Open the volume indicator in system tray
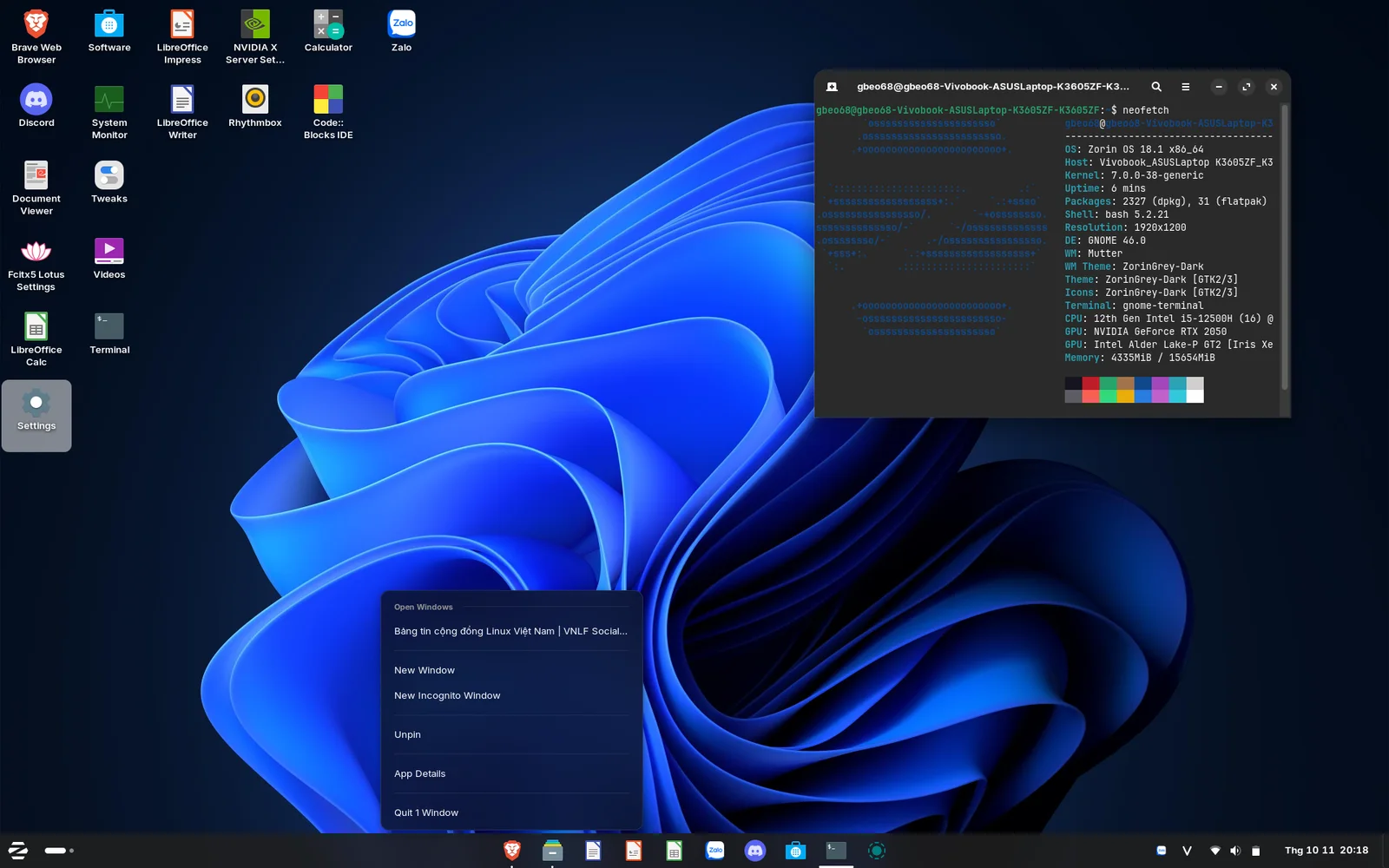Screen dimensions: 1389x868 pyautogui.click(x=1235, y=851)
